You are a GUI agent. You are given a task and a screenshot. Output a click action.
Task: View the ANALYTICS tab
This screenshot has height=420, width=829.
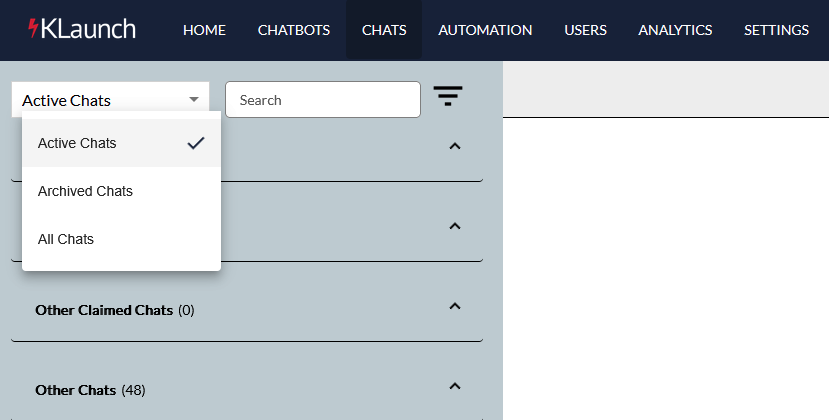tap(675, 30)
